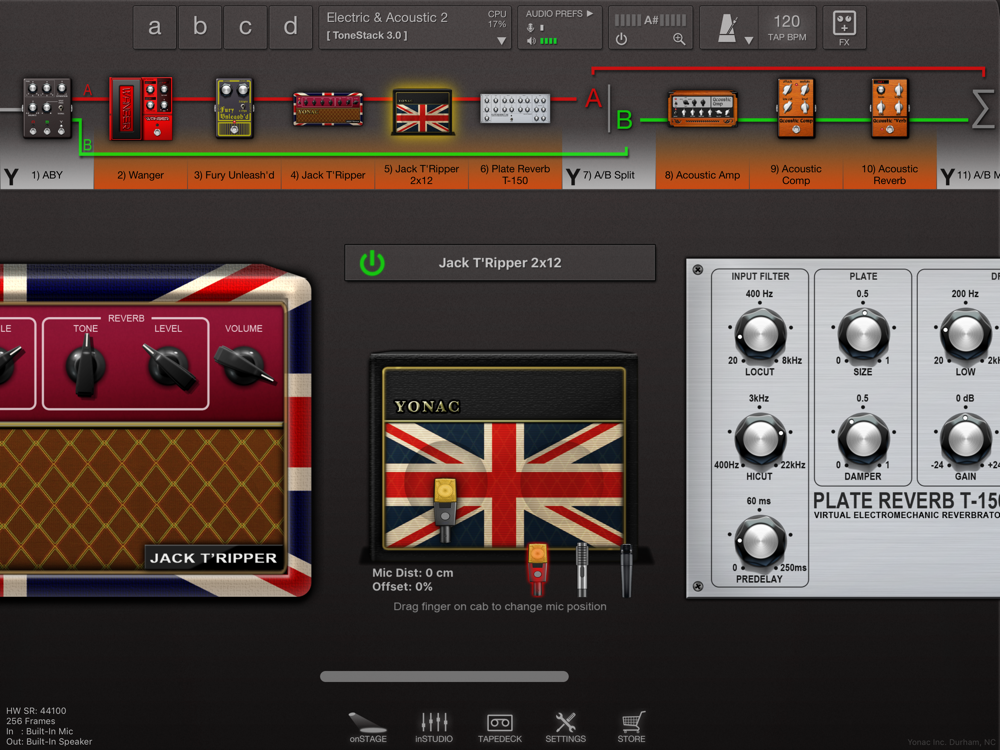Switch to the inSTUDIO tab
Image resolution: width=1000 pixels, height=750 pixels.
pyautogui.click(x=434, y=728)
